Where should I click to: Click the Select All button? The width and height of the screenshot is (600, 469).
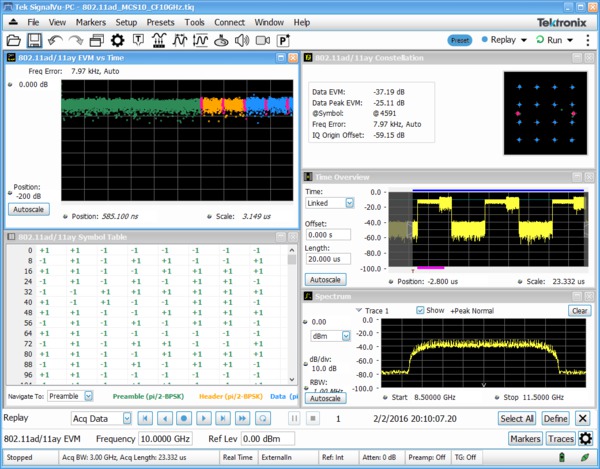(517, 418)
